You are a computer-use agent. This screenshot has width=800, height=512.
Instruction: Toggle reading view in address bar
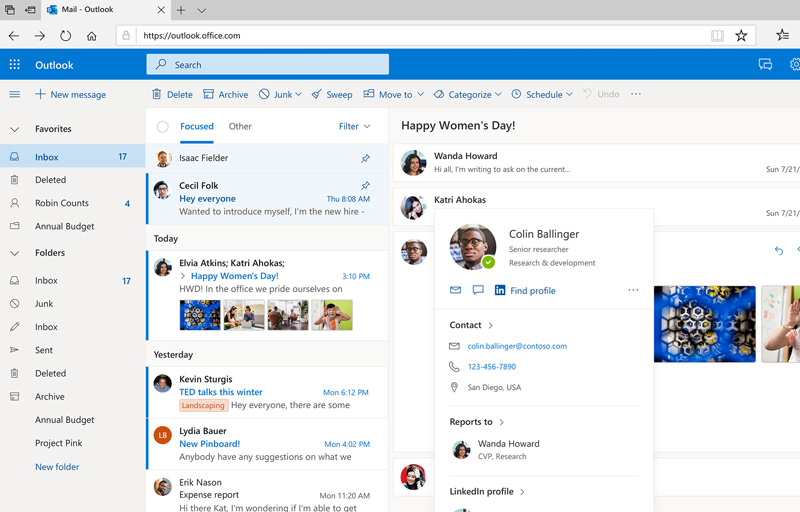click(717, 35)
